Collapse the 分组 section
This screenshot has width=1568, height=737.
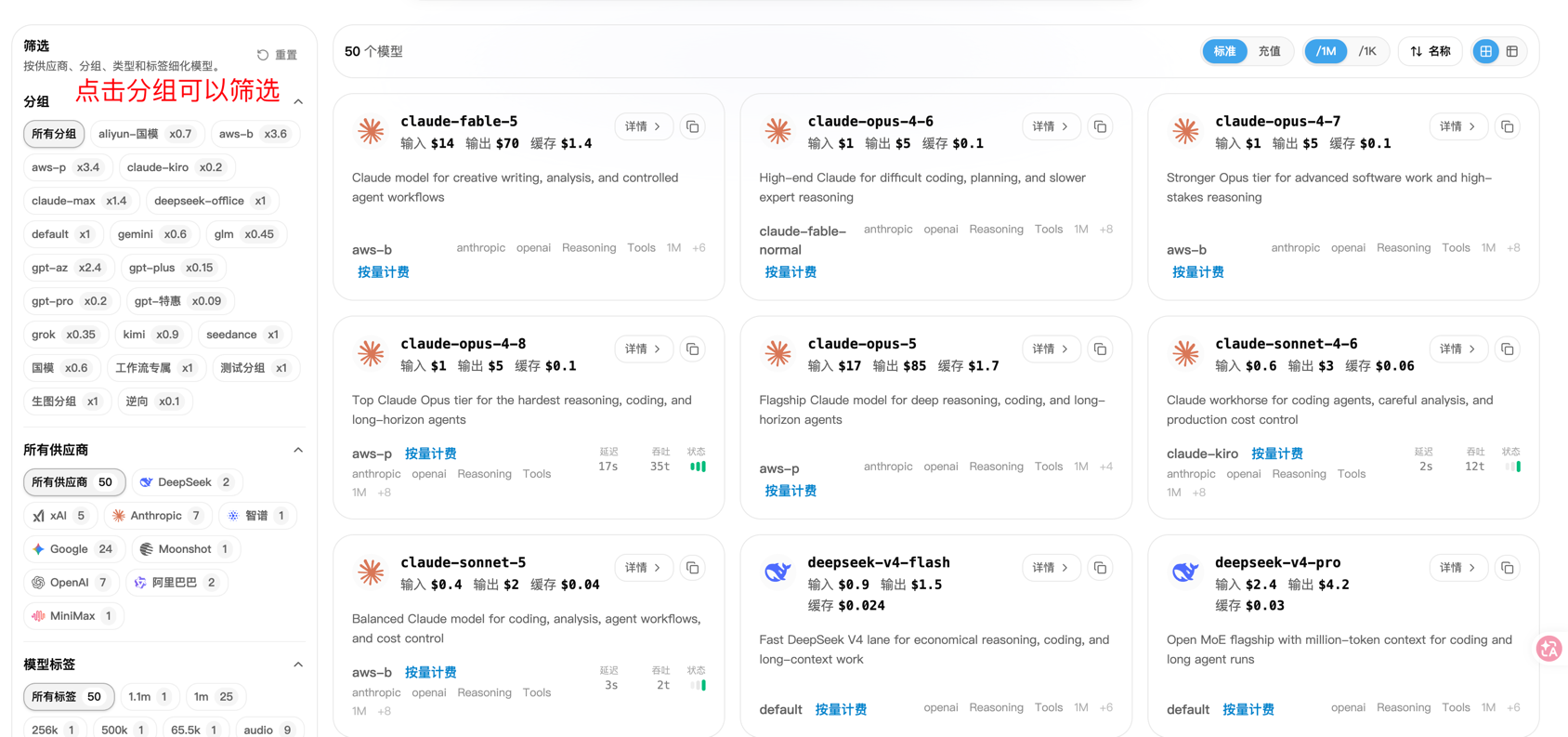[x=298, y=101]
